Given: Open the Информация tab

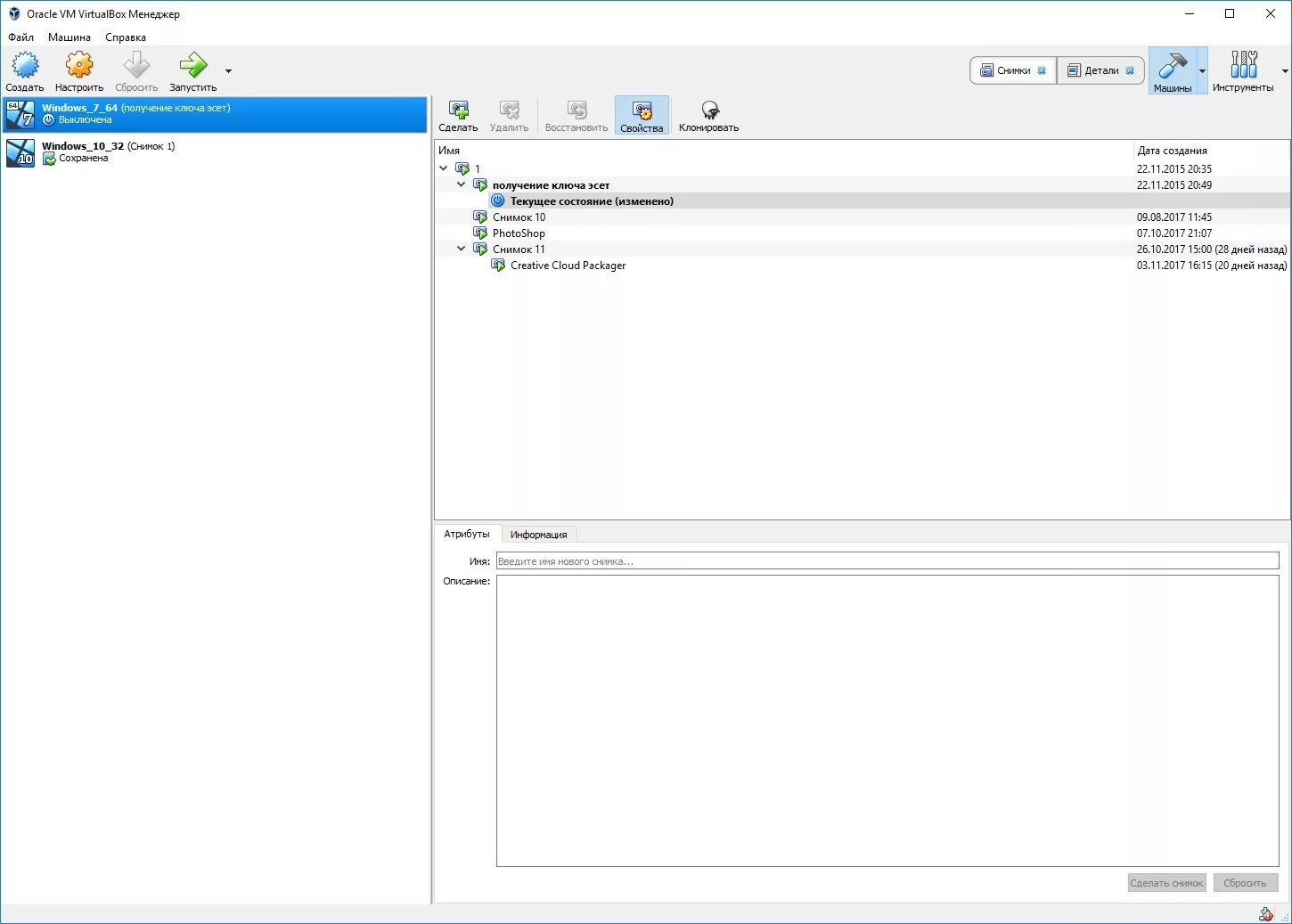Looking at the screenshot, I should click(538, 535).
